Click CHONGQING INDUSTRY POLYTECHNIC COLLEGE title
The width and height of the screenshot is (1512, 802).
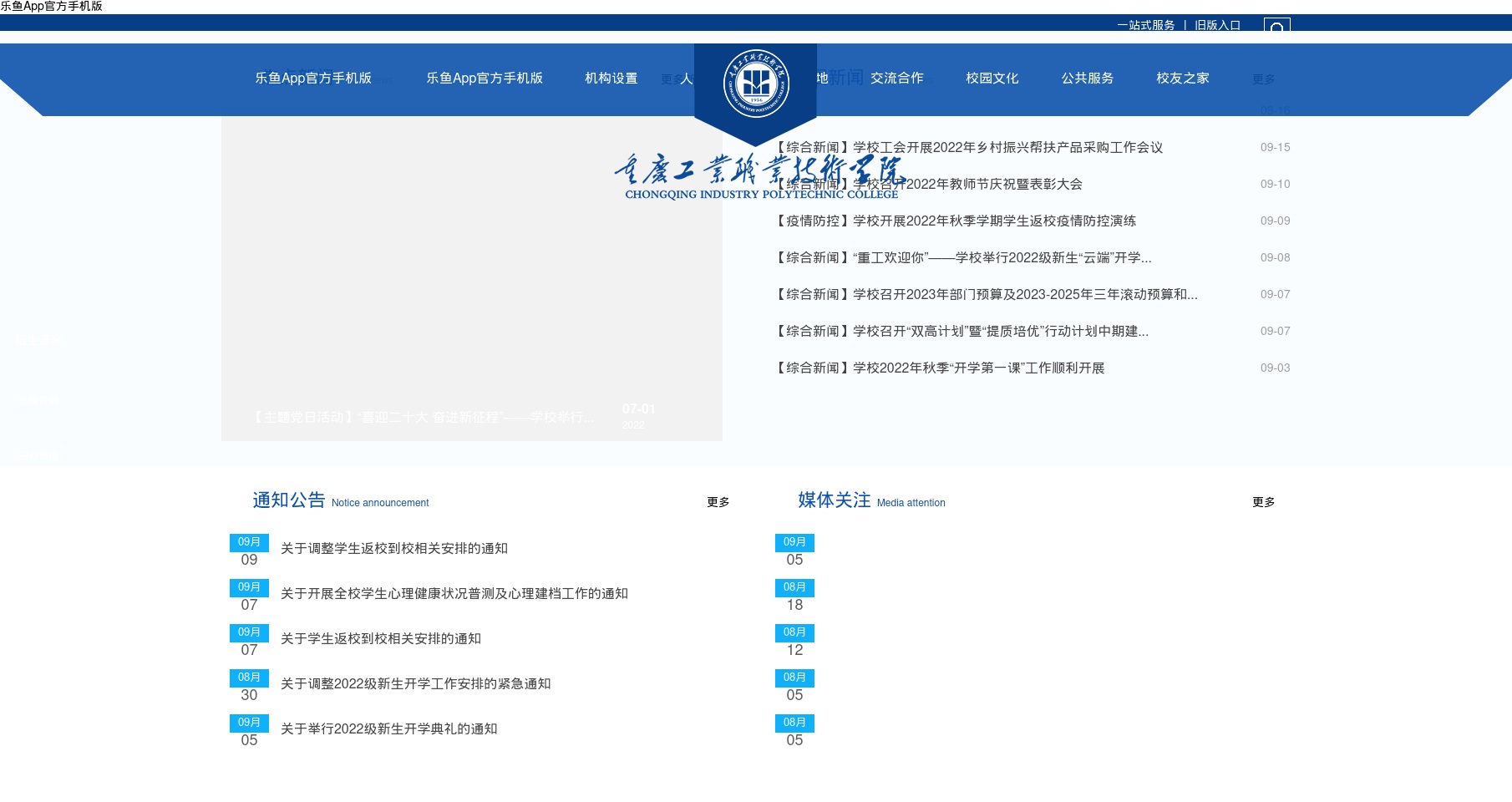click(x=762, y=195)
